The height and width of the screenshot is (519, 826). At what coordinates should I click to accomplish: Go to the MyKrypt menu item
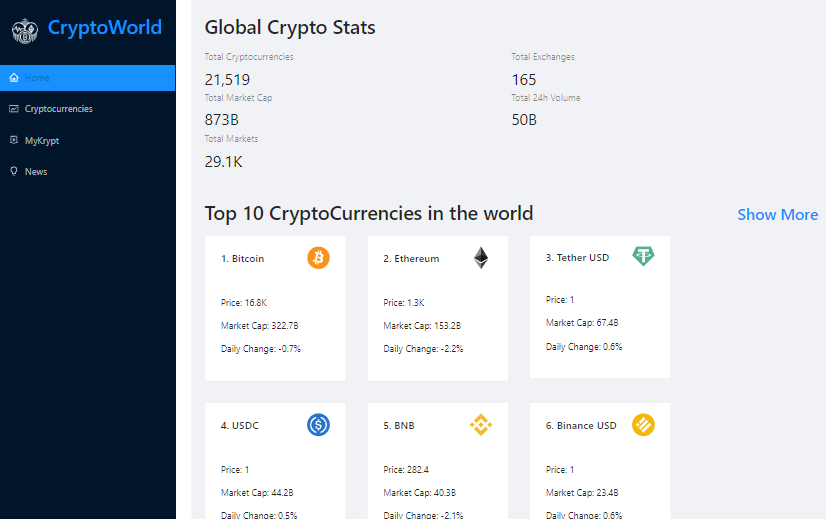pyautogui.click(x=87, y=141)
